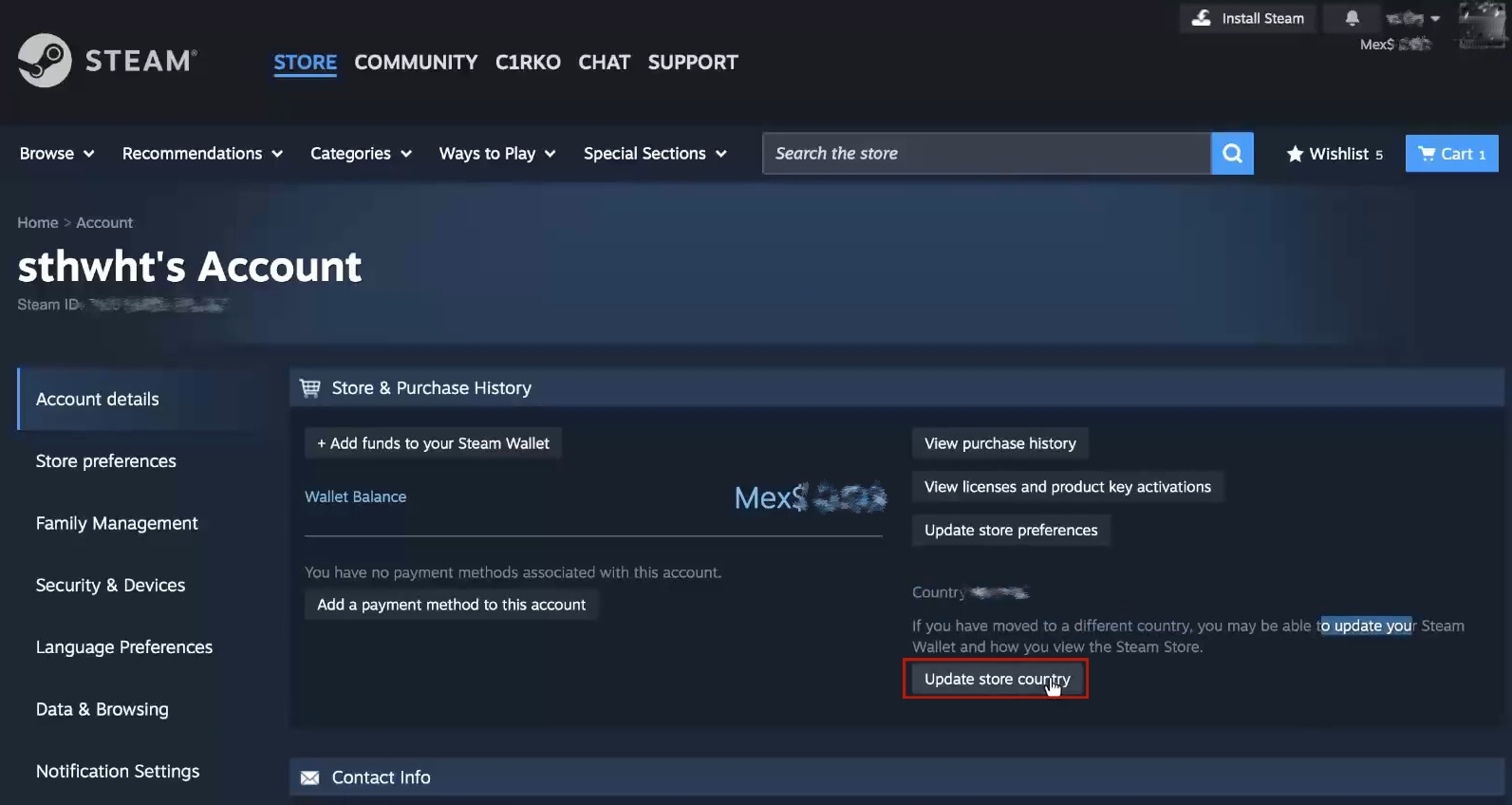Click Update store preferences
This screenshot has height=805, width=1512.
[1011, 530]
